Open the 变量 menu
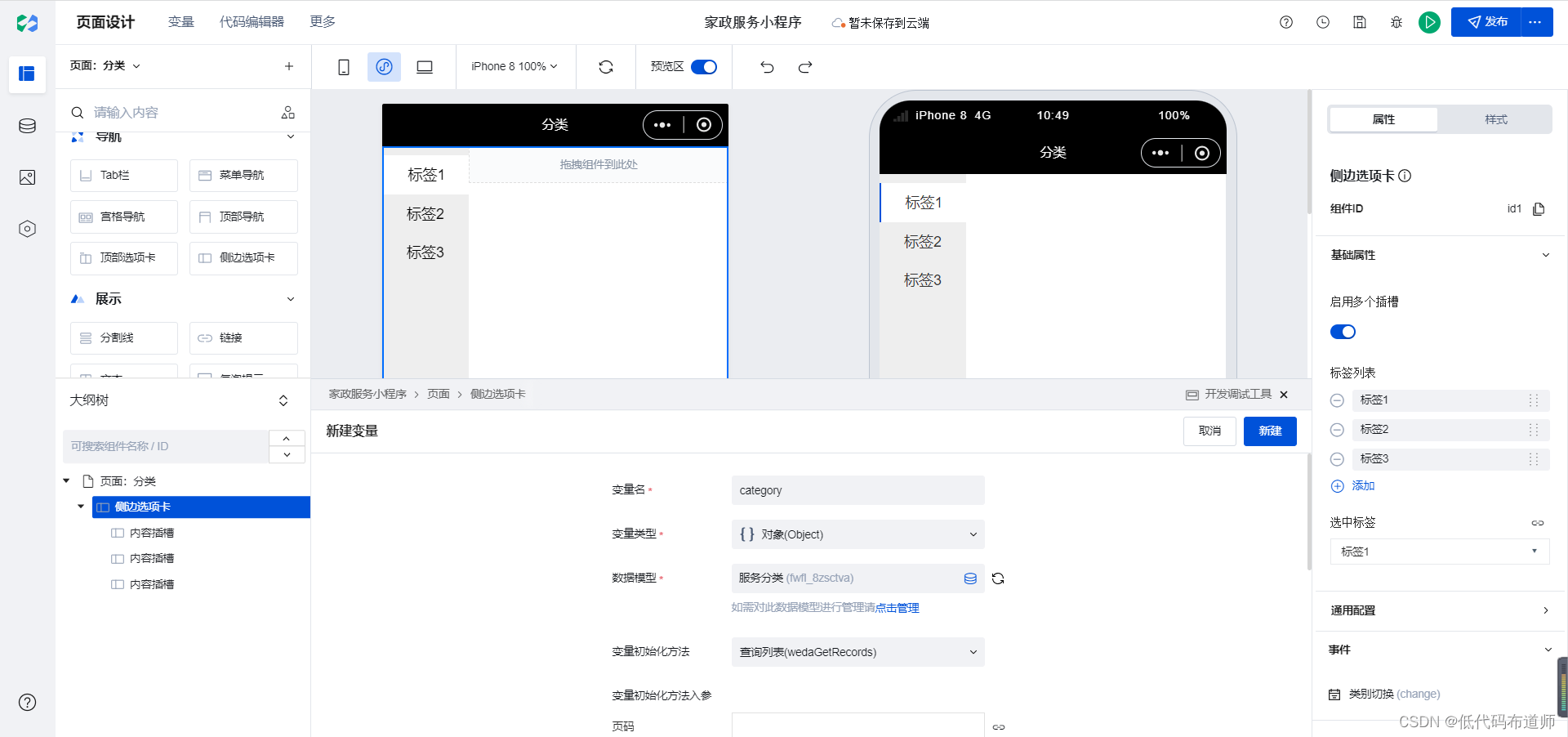 (181, 22)
